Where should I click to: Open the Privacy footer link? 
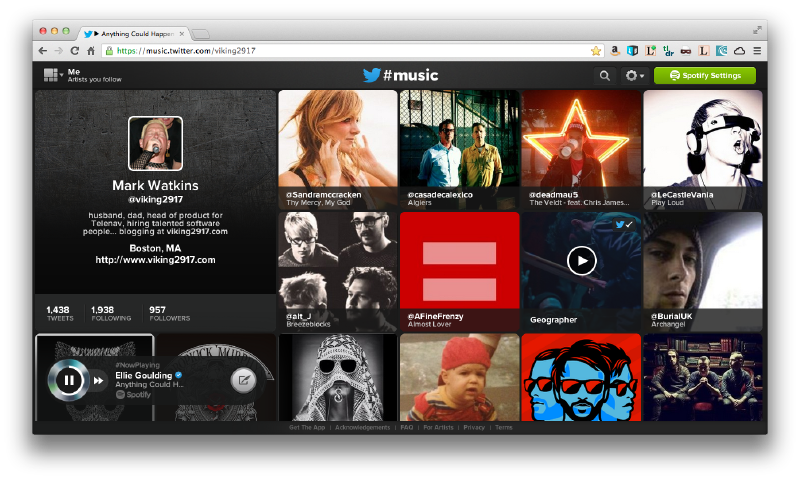tap(474, 427)
